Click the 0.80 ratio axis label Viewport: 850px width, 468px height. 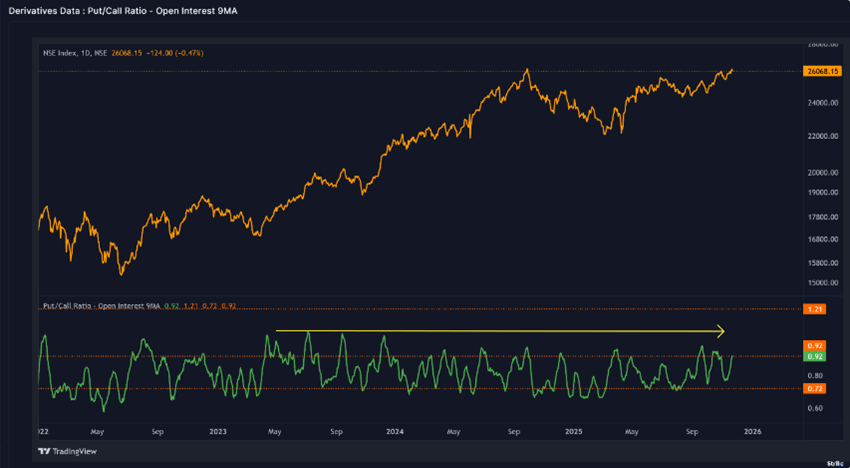pyautogui.click(x=813, y=376)
